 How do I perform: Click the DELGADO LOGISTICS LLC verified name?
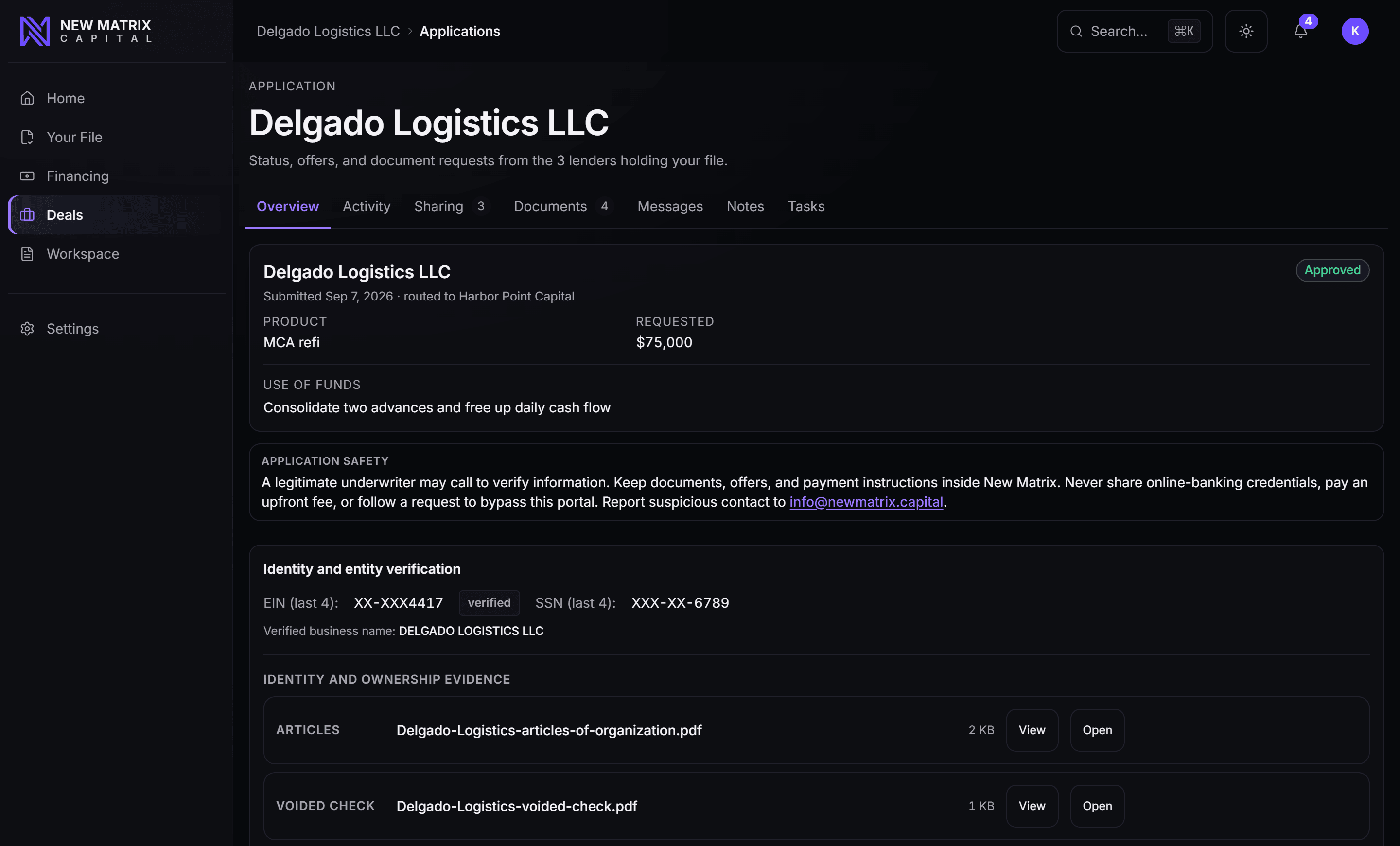tap(471, 631)
